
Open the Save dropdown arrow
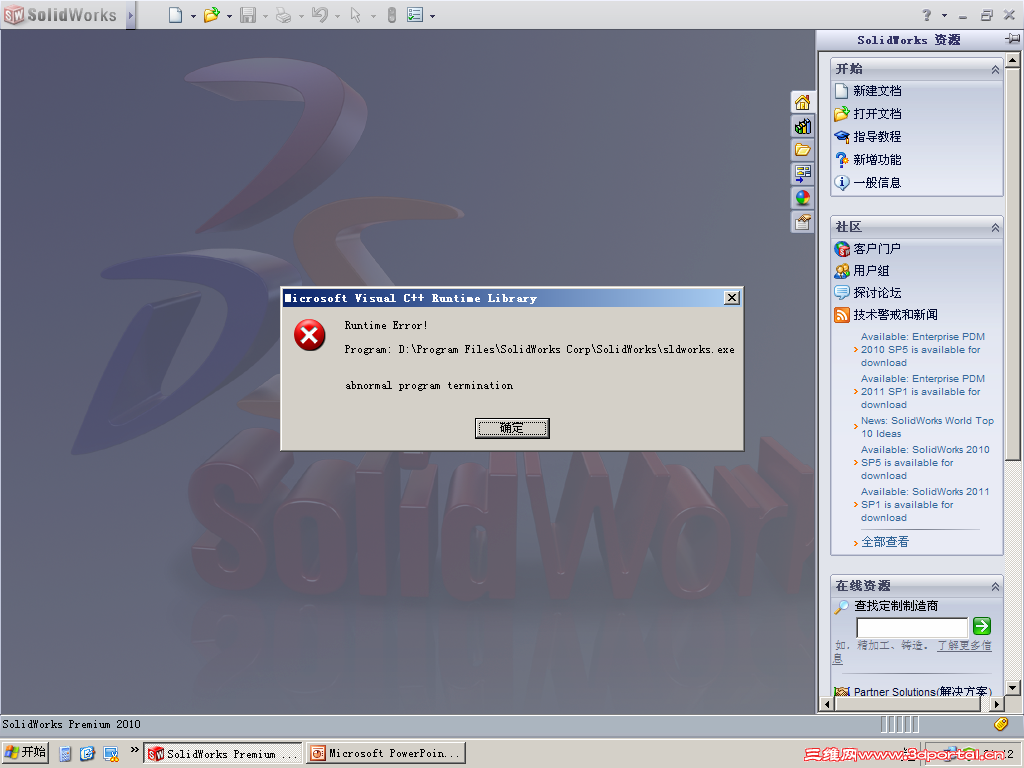point(265,16)
